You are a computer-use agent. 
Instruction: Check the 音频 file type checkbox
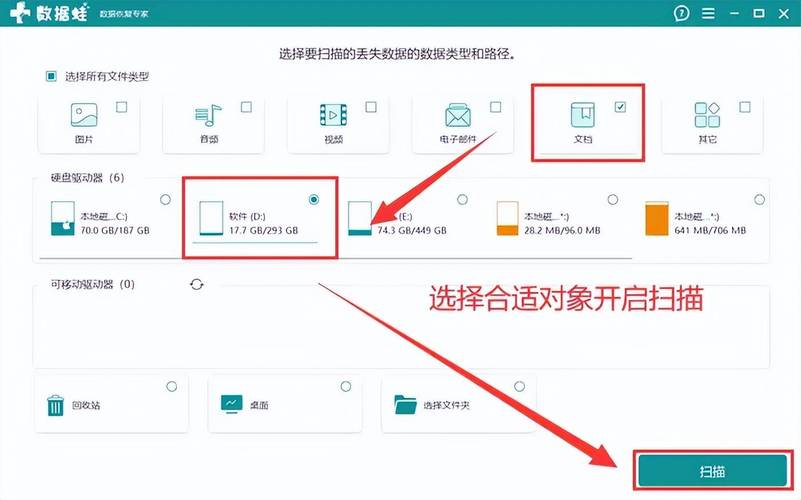click(x=246, y=107)
